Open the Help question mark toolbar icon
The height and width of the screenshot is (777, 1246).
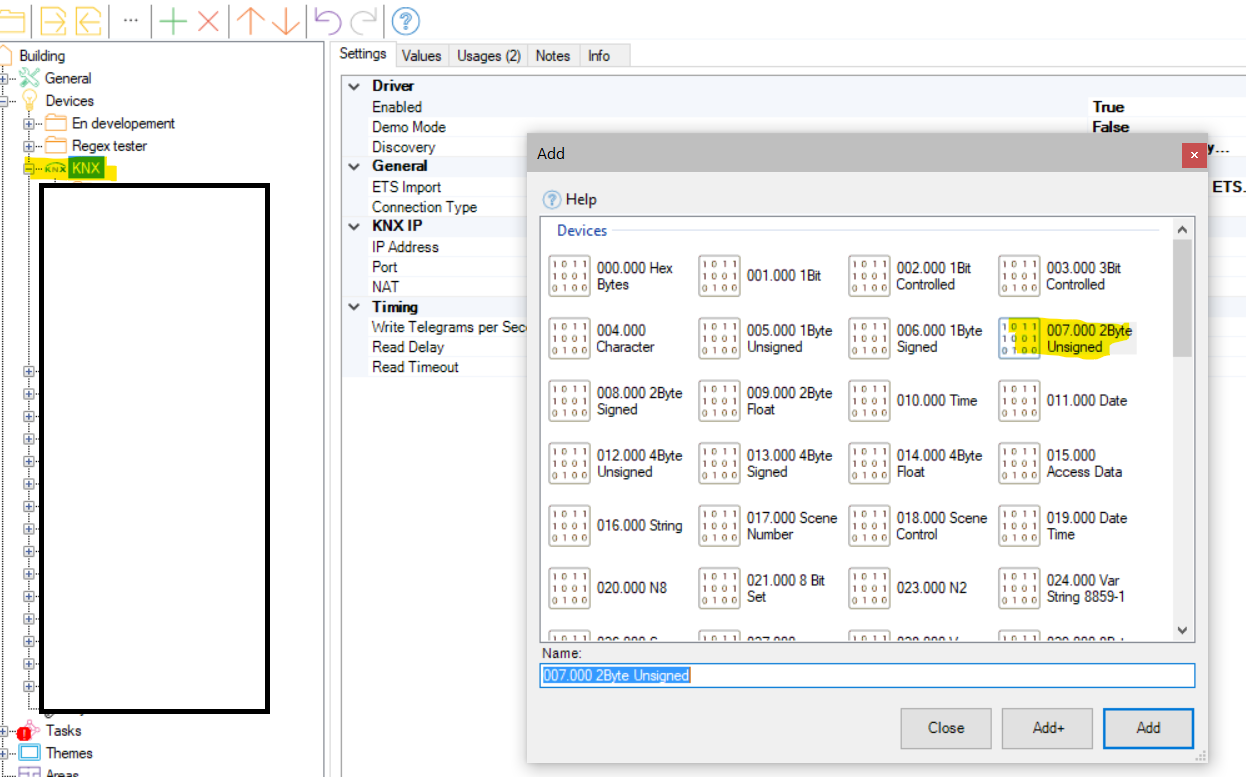click(x=405, y=20)
